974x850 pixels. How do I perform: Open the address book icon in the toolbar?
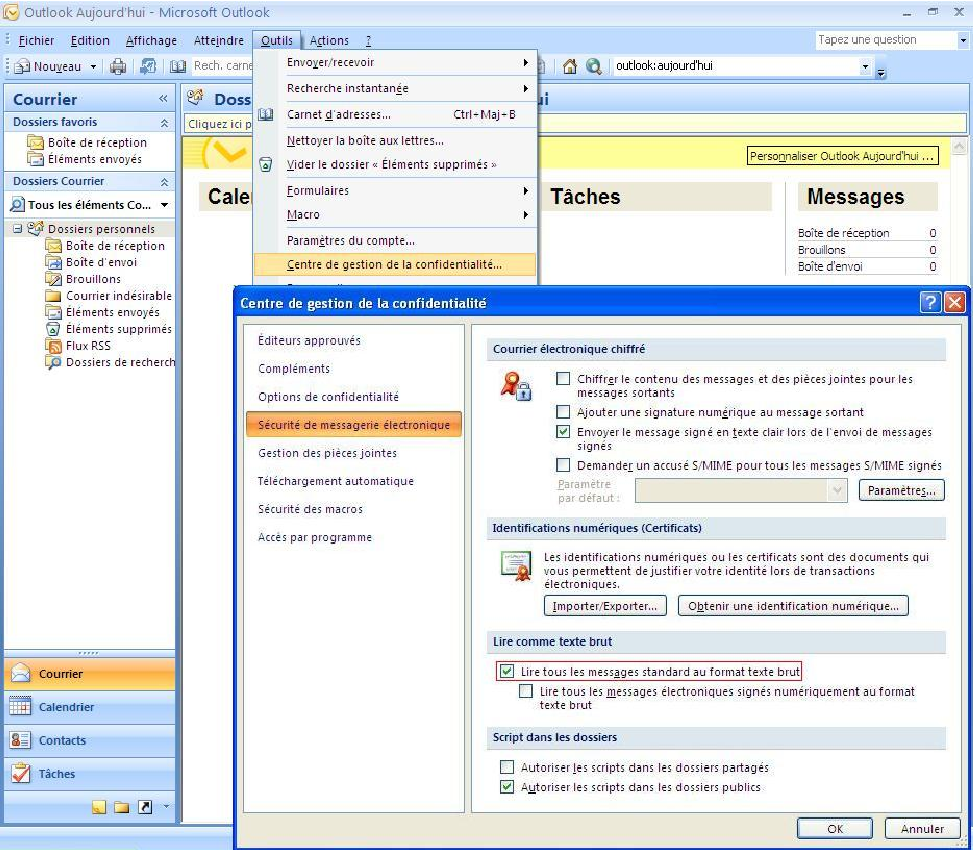click(178, 66)
